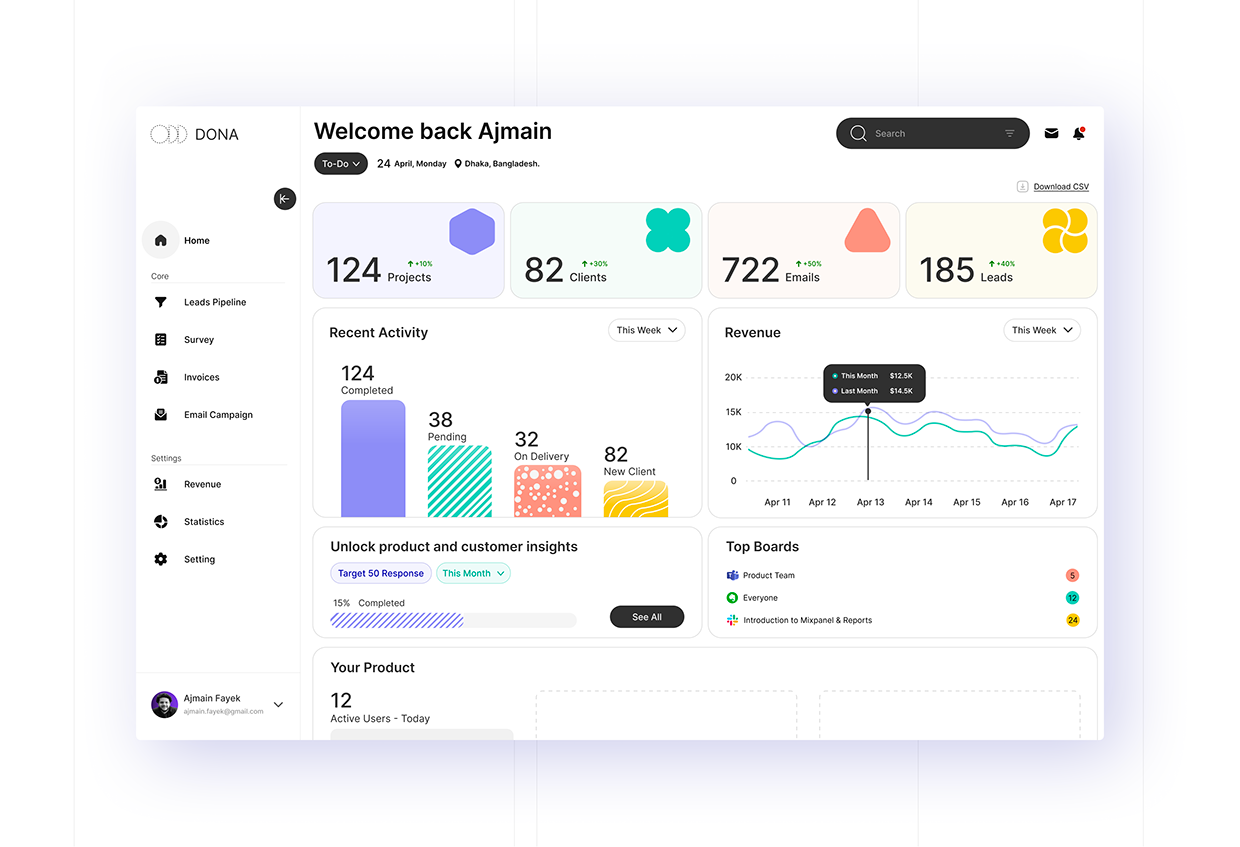The height and width of the screenshot is (847, 1240).
Task: Toggle the search filter control
Action: pos(1010,133)
